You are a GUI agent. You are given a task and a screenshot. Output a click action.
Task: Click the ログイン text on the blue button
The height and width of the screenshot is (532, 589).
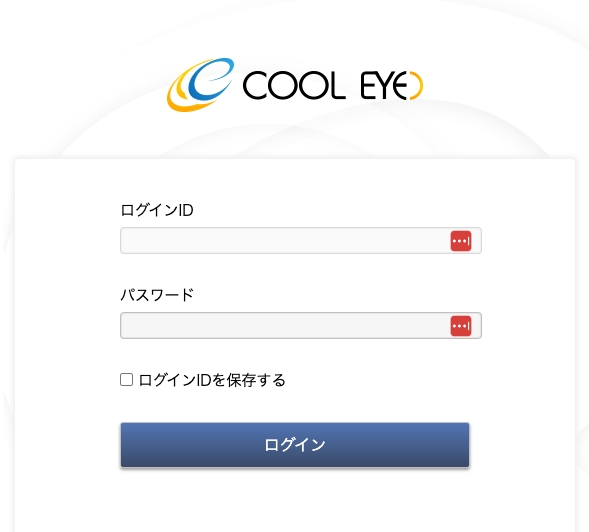click(x=295, y=445)
